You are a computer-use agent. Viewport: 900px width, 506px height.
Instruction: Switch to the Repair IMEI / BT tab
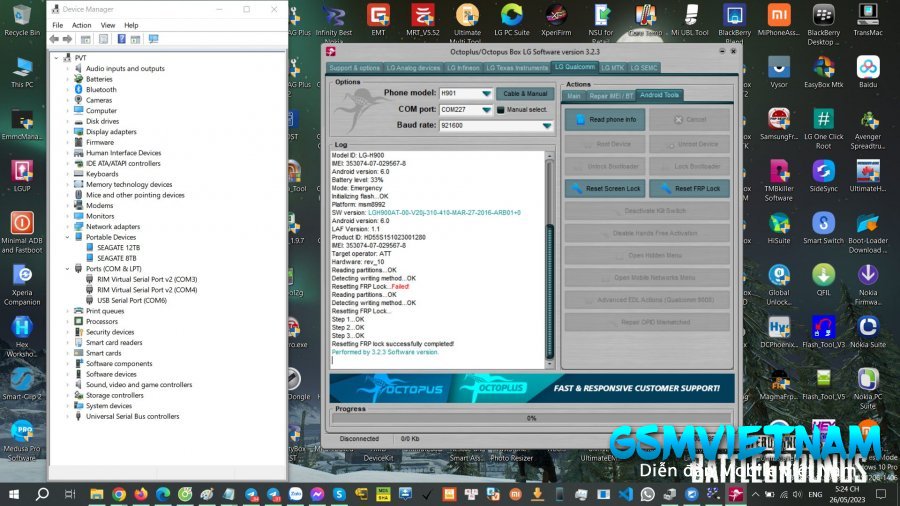[611, 96]
